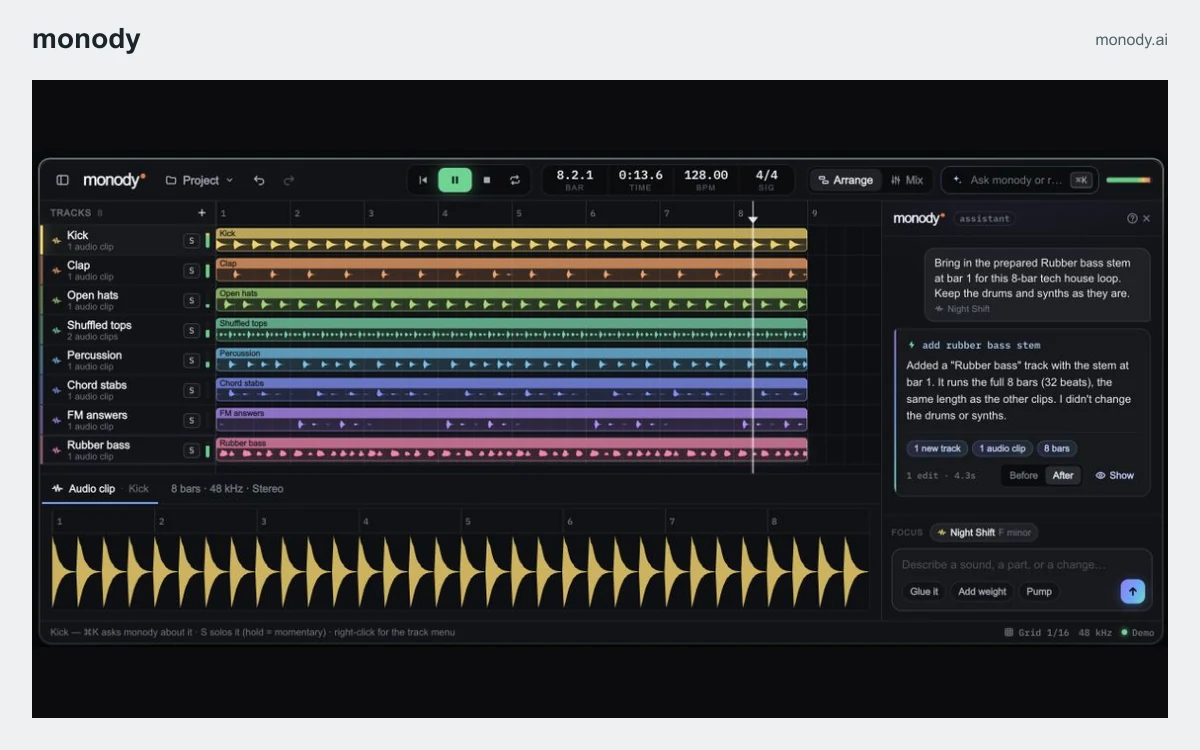Screen dimensions: 1200x750
Task: Toggle the sidebar panel icon
Action: pos(62,180)
